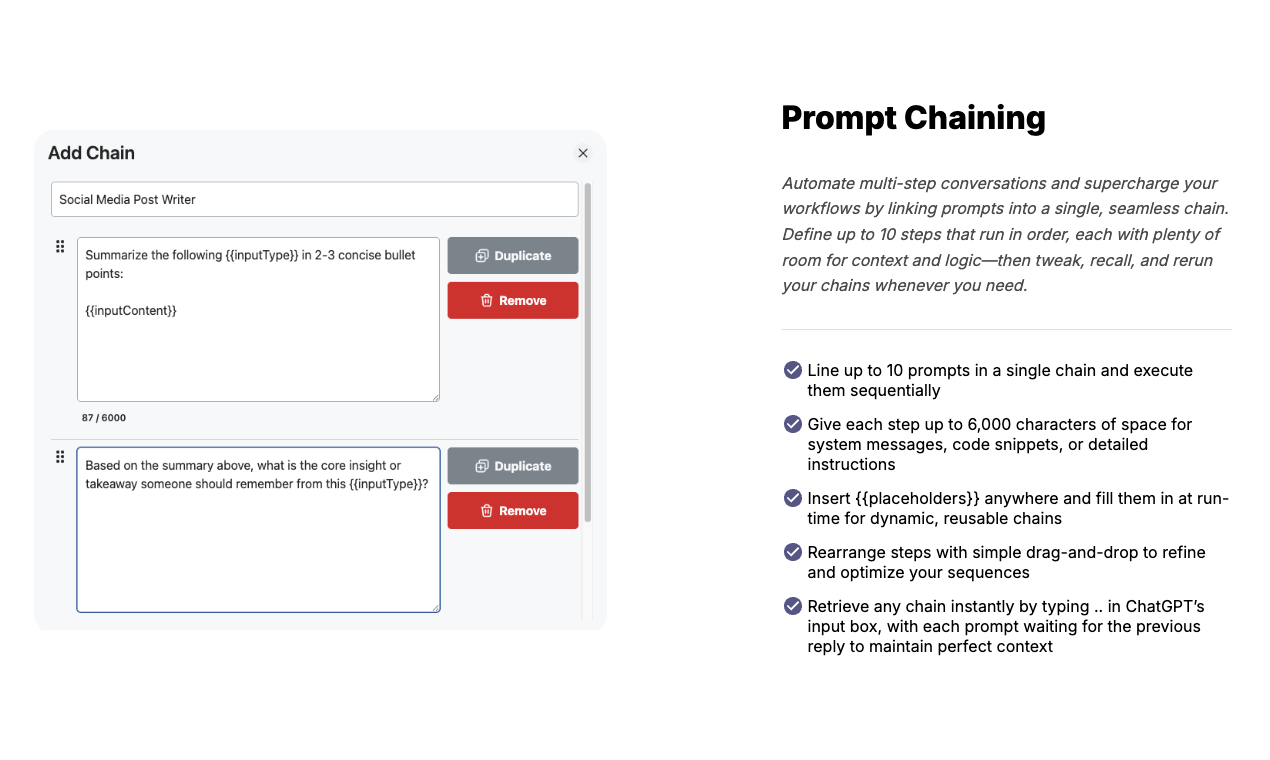Click the checkmark badge beside 'Line up to 10 prompts'
The width and height of the screenshot is (1270, 760).
792,369
